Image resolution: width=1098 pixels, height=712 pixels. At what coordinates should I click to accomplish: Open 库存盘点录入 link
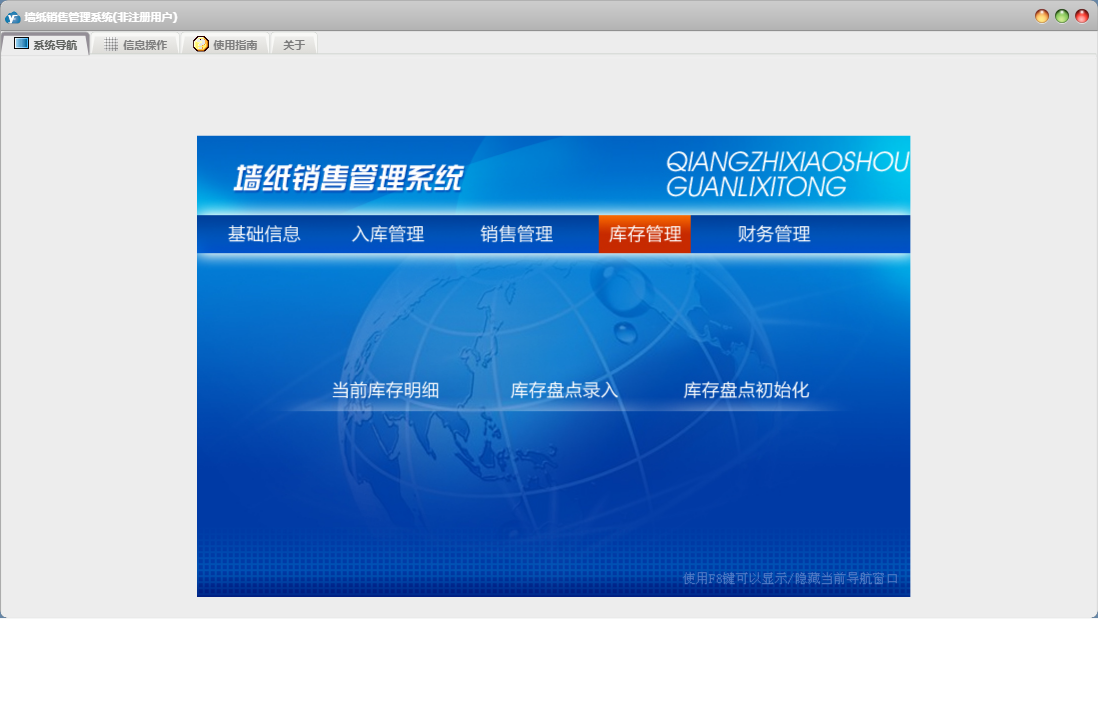[564, 390]
